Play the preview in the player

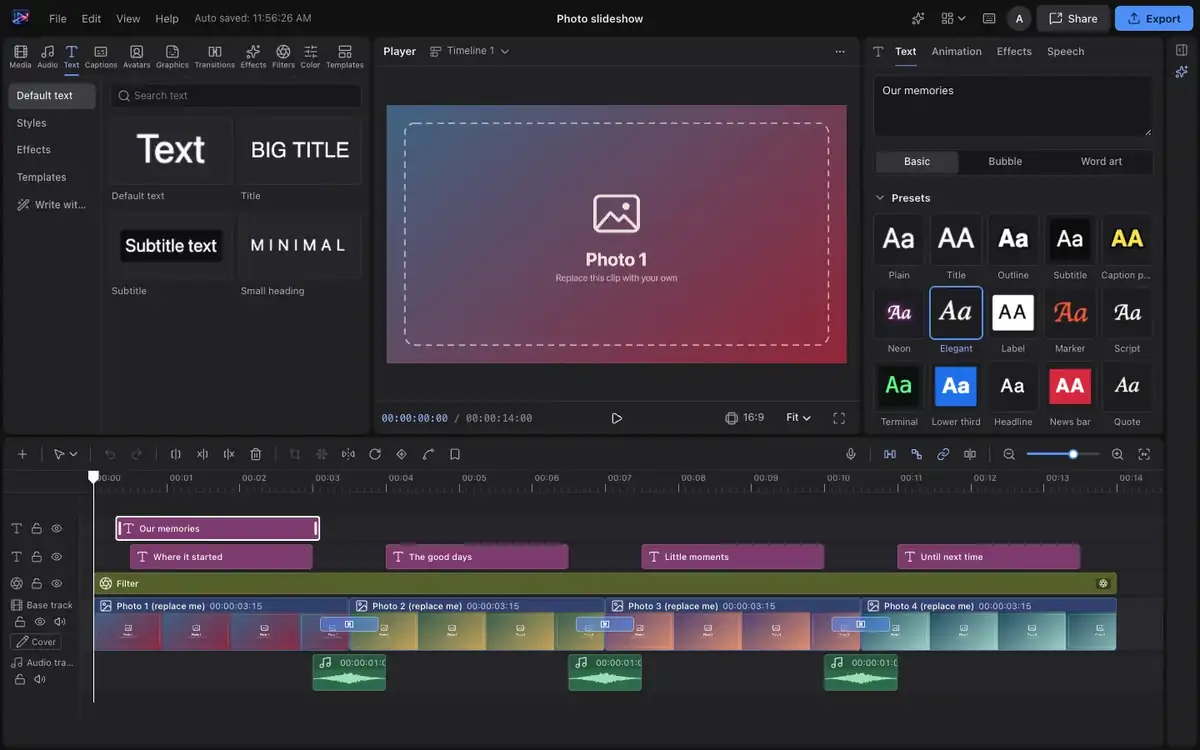click(x=616, y=418)
